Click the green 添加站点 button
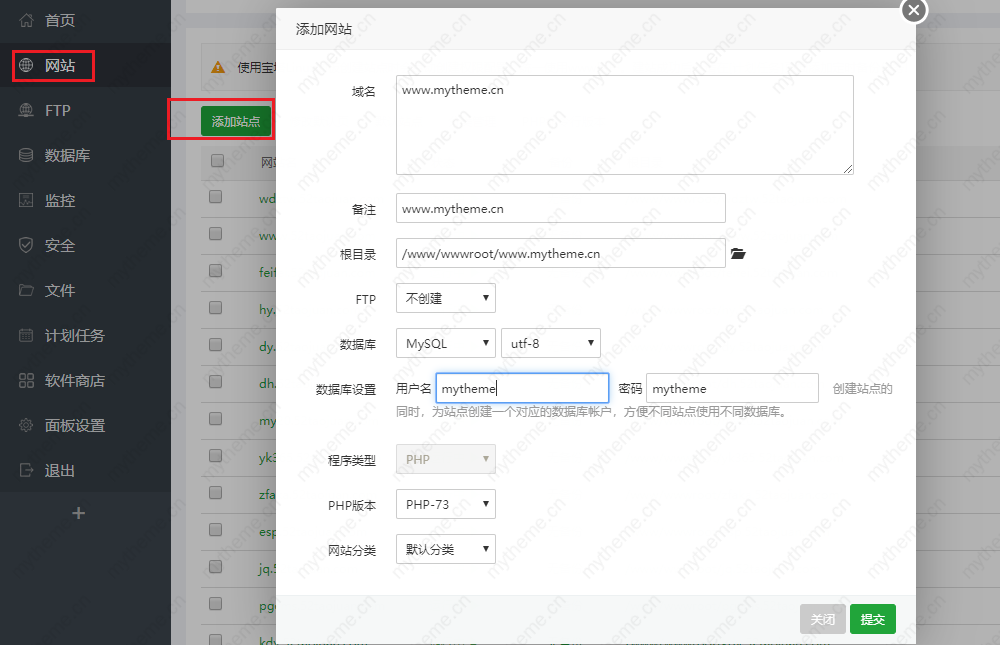 (236, 121)
